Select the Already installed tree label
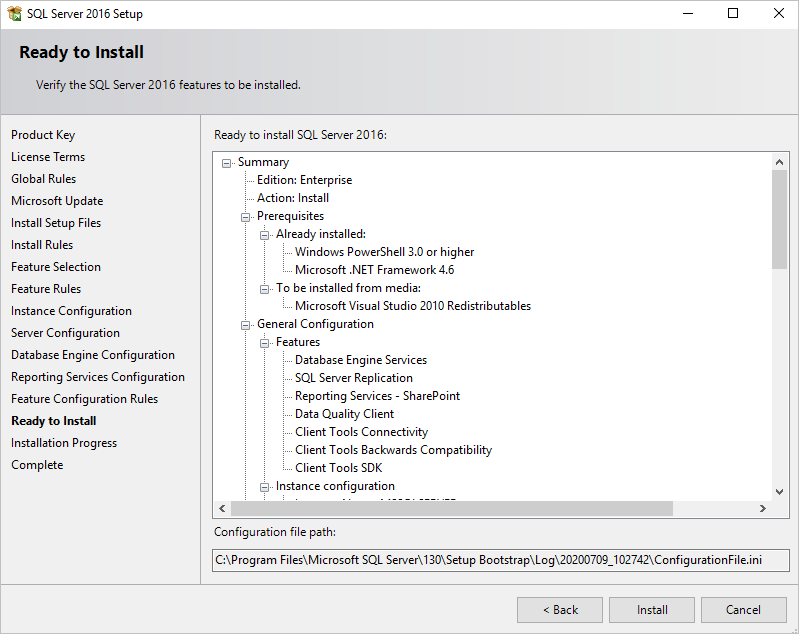 321,234
